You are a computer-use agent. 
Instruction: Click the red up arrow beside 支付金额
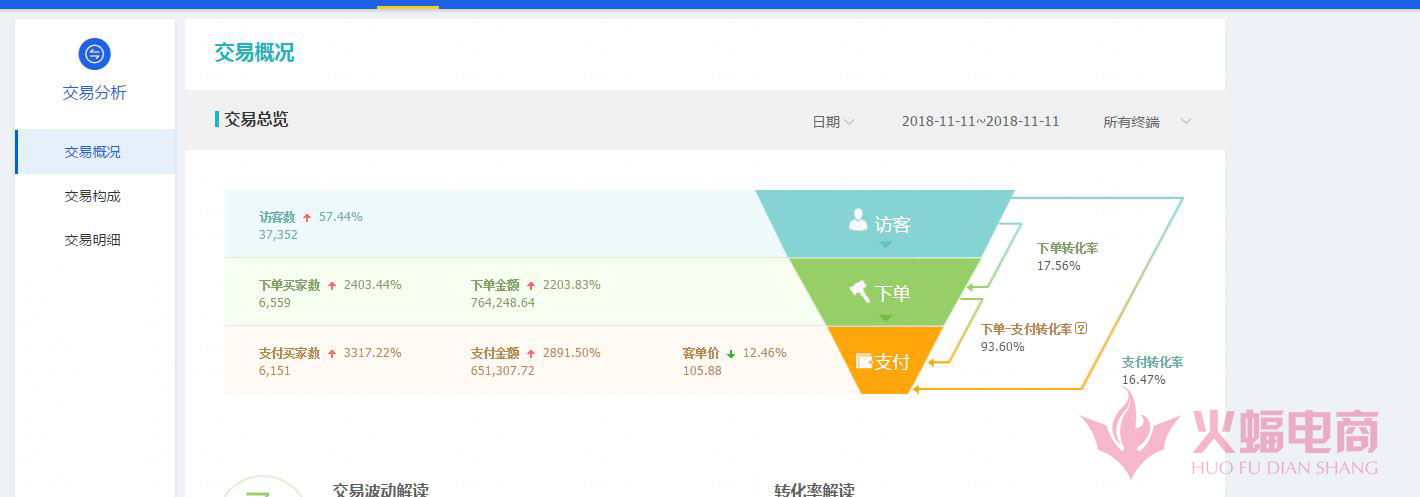click(531, 354)
